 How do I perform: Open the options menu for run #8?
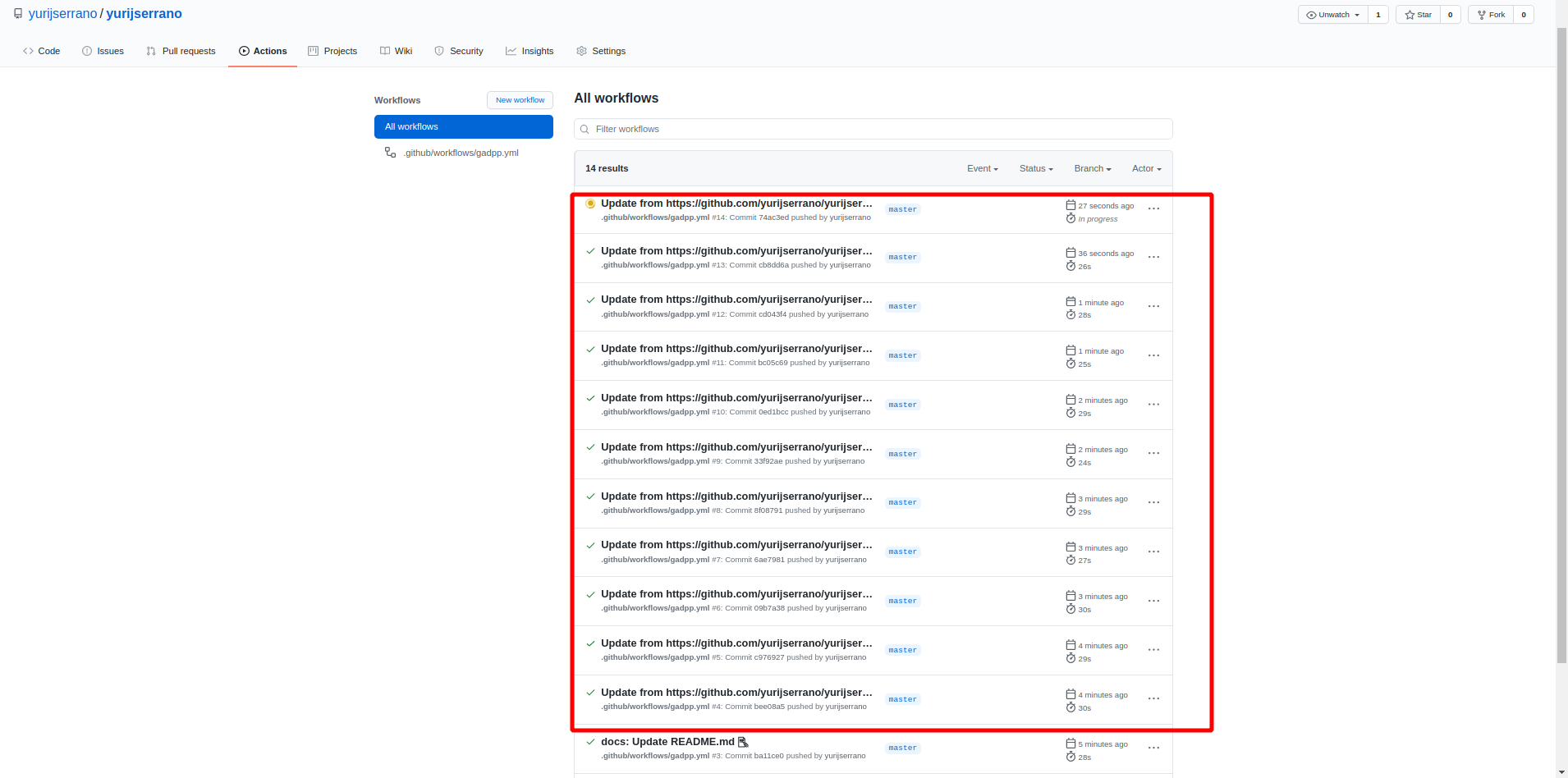[x=1153, y=503]
